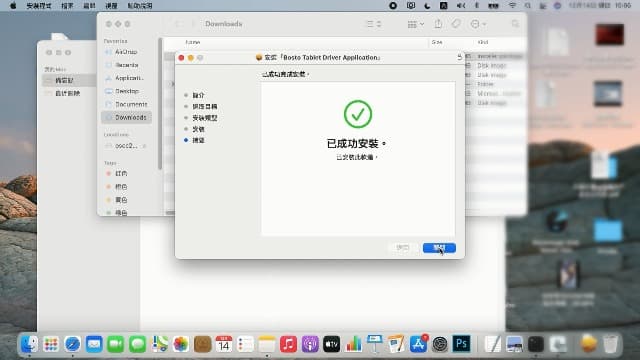Click the Do Not Disturb moon icon
The width and height of the screenshot is (640, 360).
tap(427, 6)
